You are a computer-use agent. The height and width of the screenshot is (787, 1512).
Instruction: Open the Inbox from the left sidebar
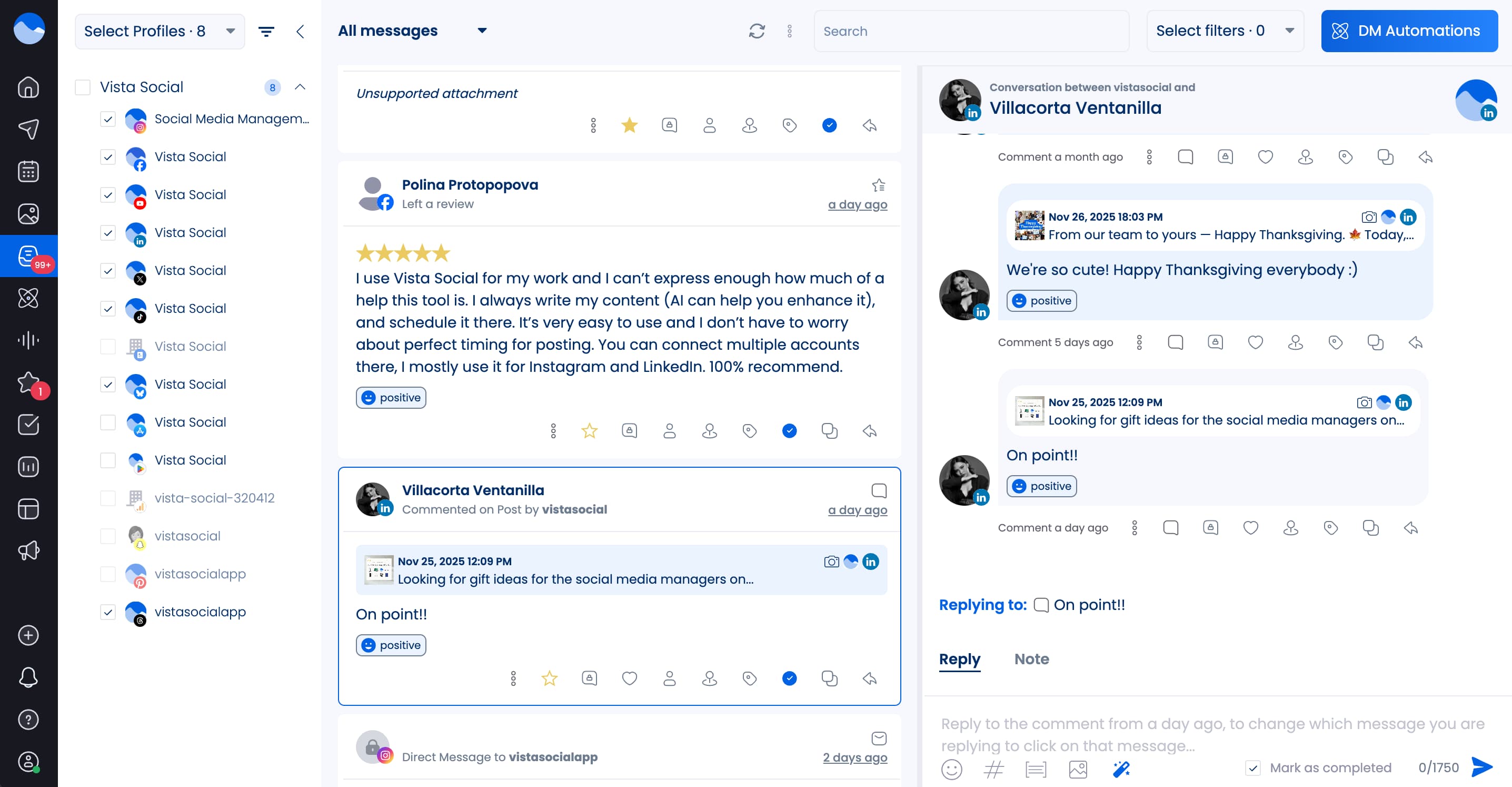(x=28, y=255)
